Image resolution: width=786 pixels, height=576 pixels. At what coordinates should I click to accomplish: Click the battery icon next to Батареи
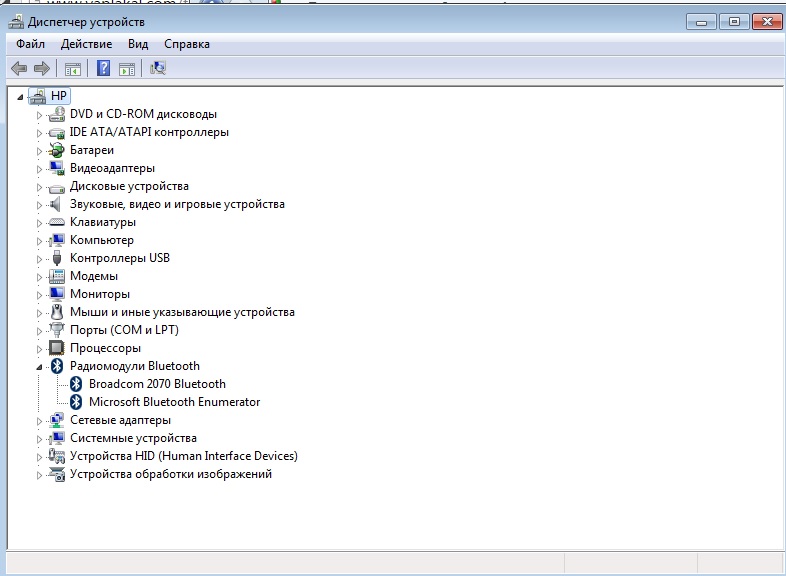pos(57,150)
